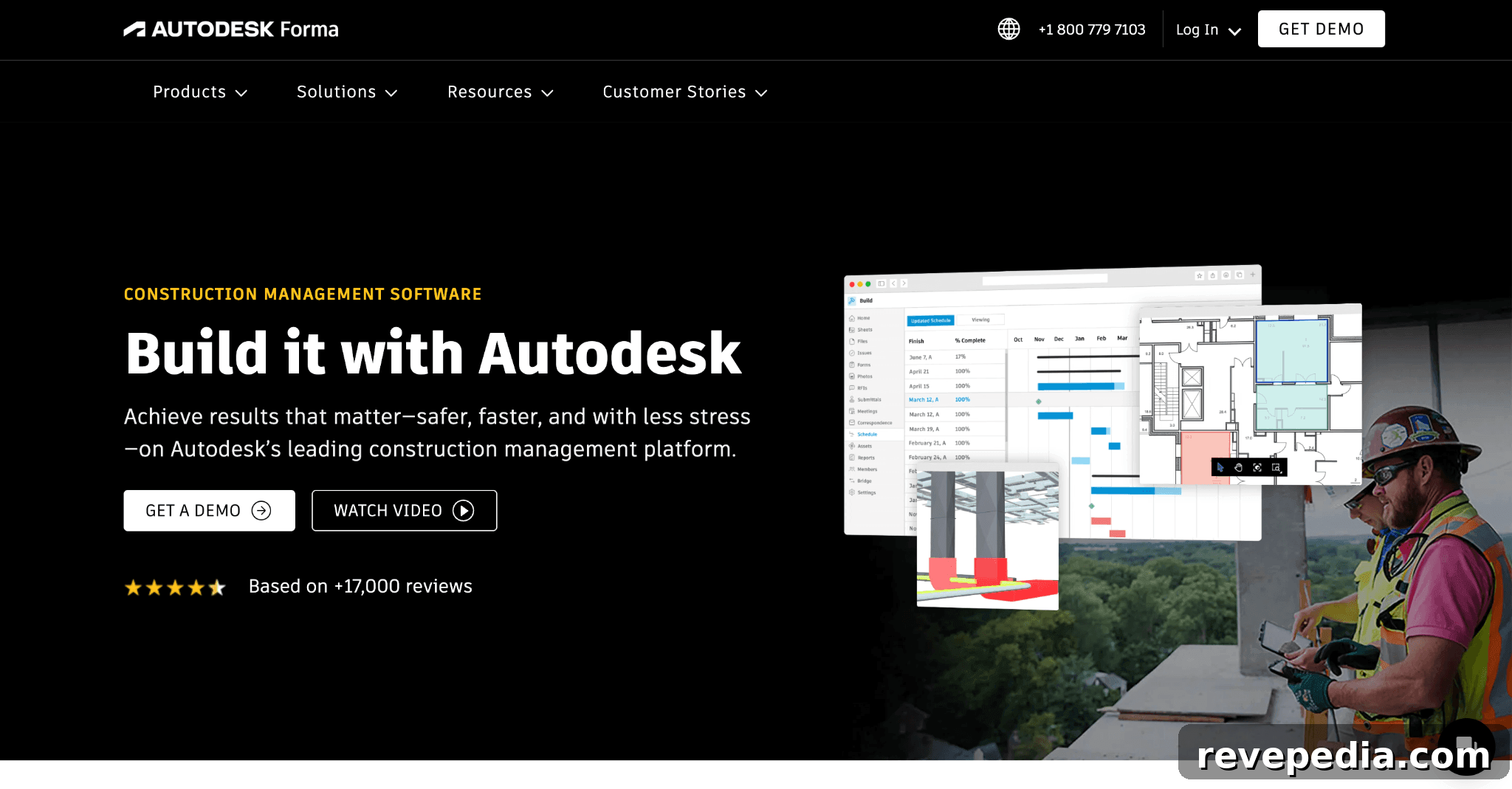1512x789 pixels.
Task: Click the WATCH VIDEO button
Action: pyautogui.click(x=404, y=511)
